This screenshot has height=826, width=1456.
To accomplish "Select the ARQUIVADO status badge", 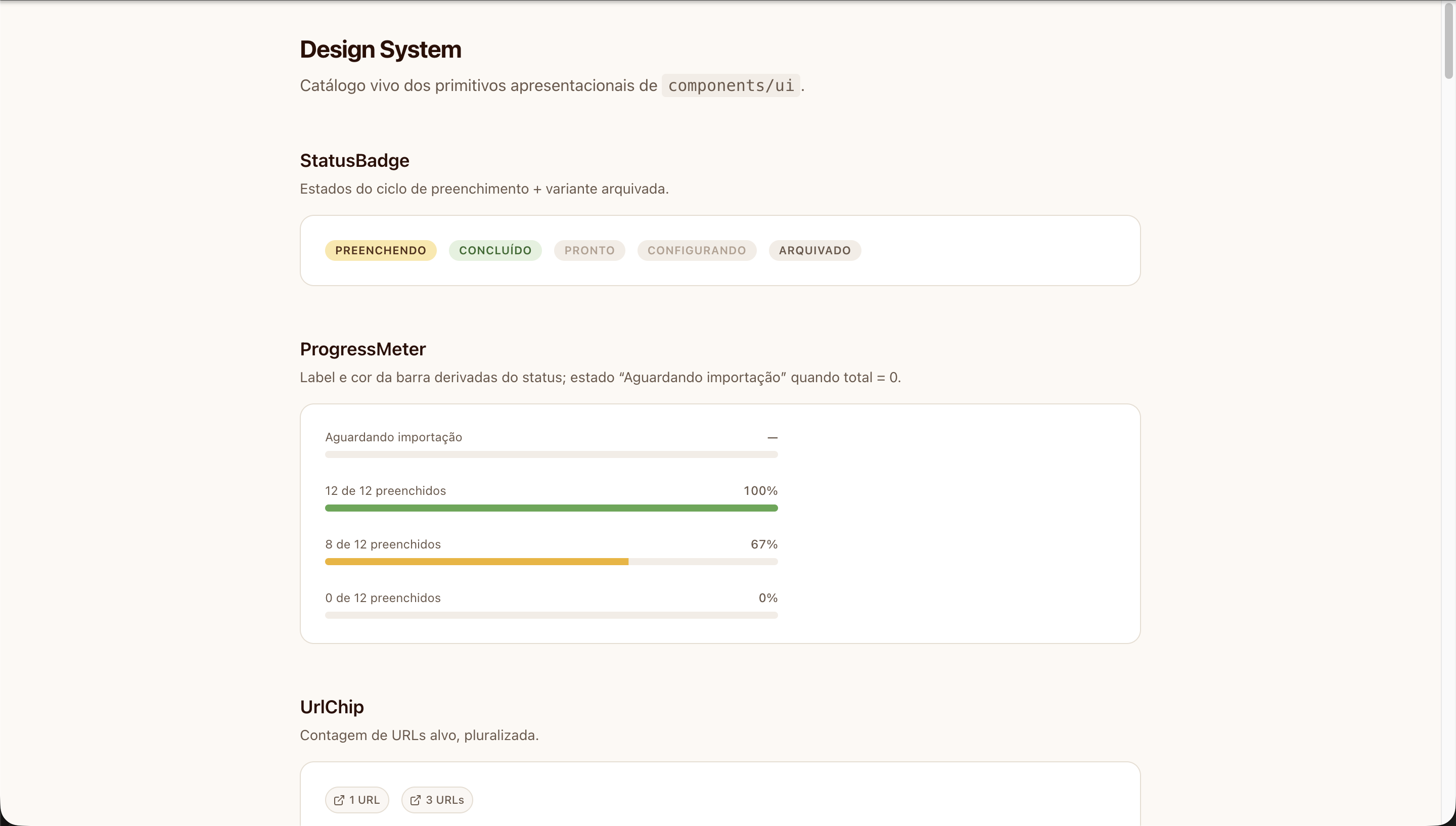I will tap(814, 250).
